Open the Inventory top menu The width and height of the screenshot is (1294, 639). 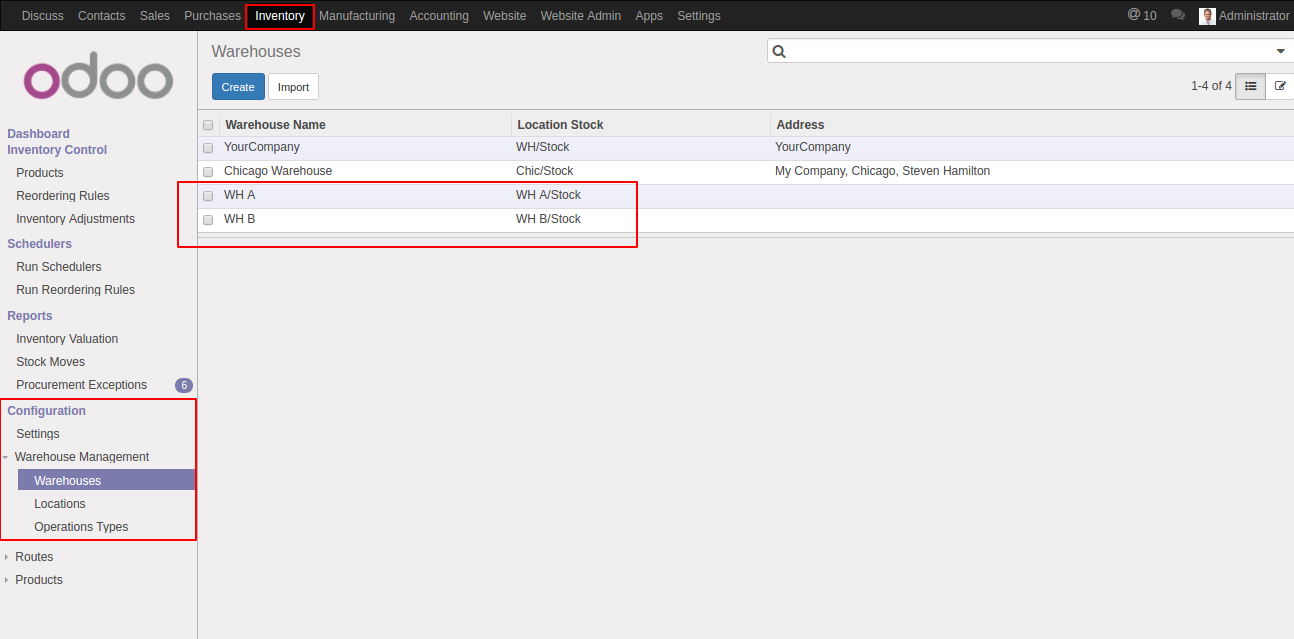[280, 16]
